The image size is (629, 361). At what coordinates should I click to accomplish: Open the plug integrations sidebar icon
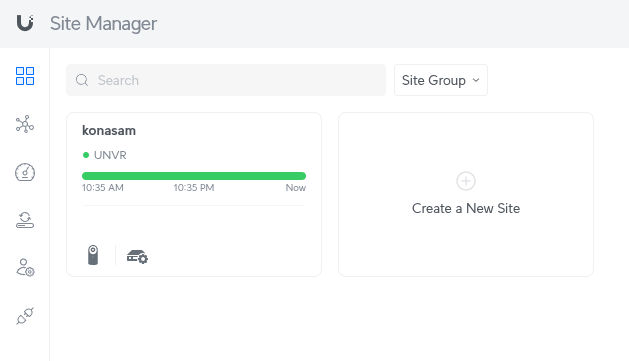pos(25,316)
